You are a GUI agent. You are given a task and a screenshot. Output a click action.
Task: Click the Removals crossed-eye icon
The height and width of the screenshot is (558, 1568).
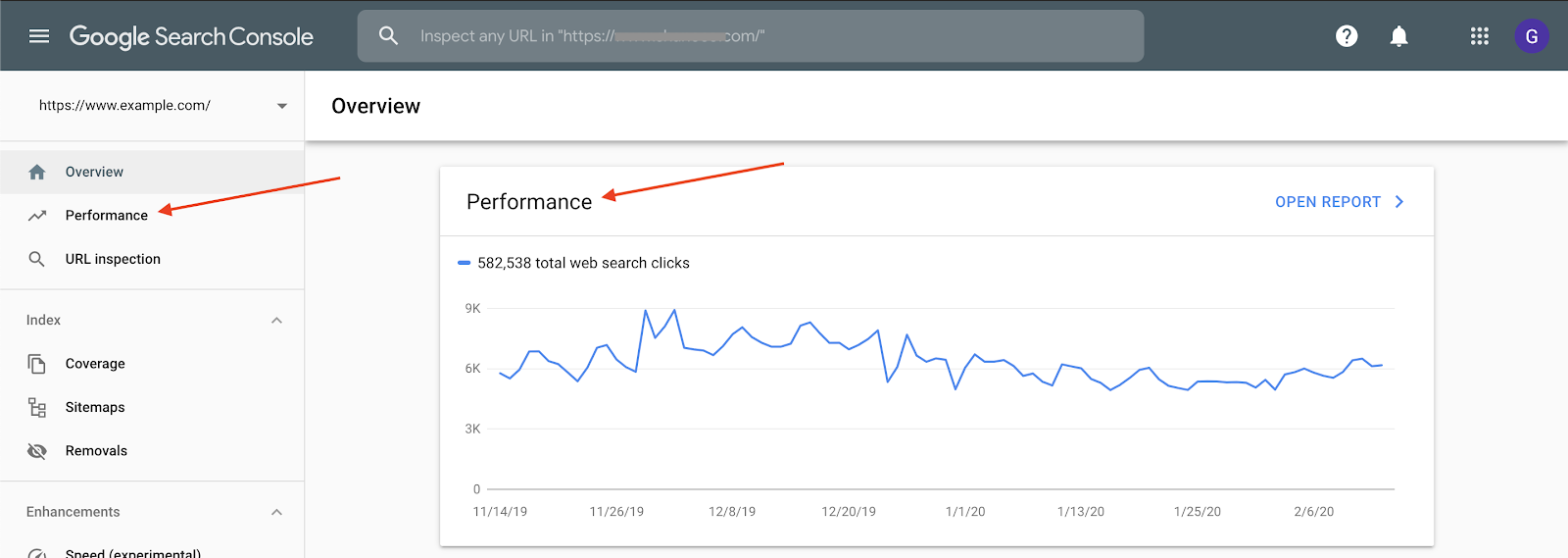pyautogui.click(x=37, y=451)
